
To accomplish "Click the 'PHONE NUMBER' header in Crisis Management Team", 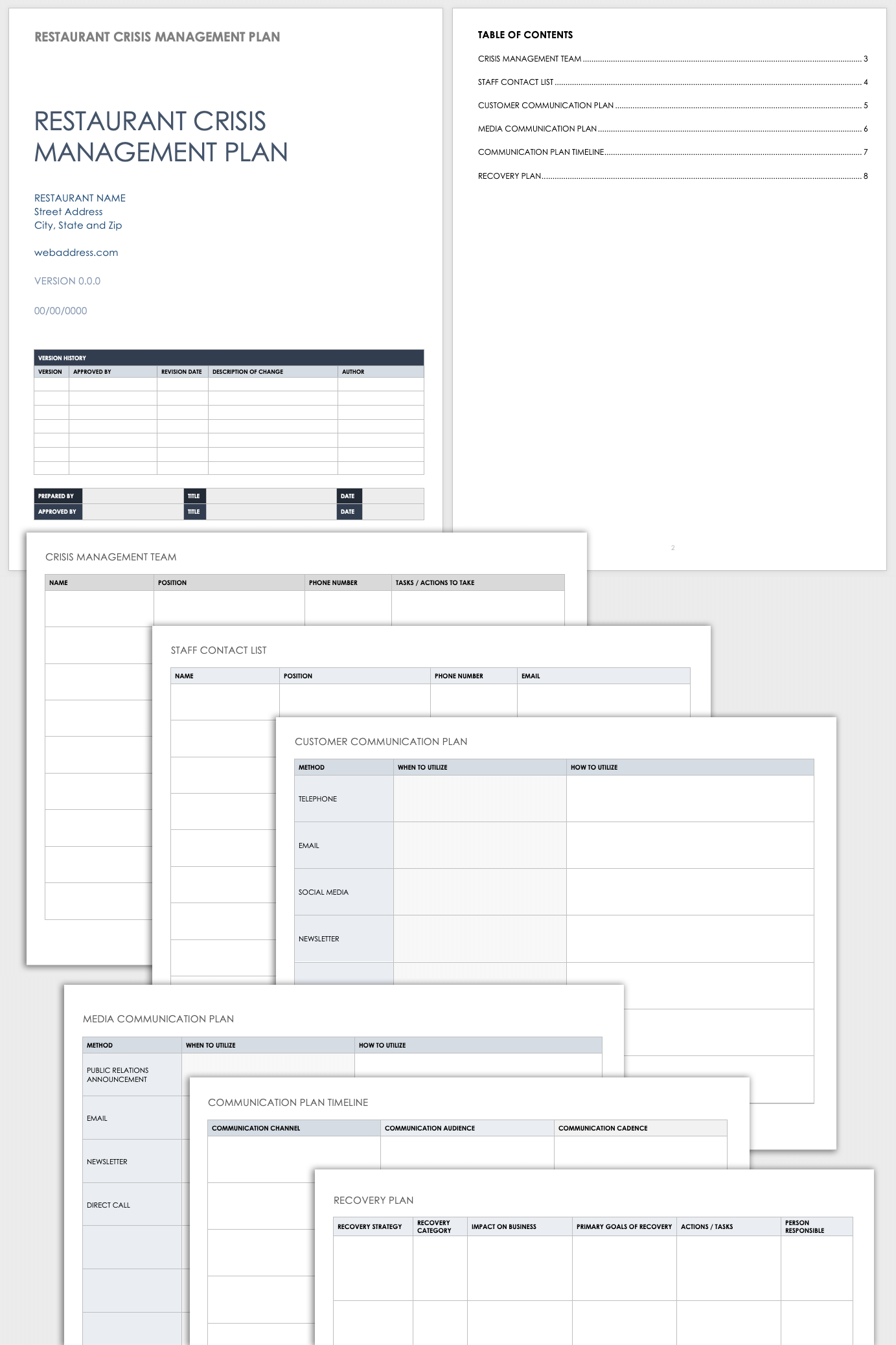I will point(348,582).
